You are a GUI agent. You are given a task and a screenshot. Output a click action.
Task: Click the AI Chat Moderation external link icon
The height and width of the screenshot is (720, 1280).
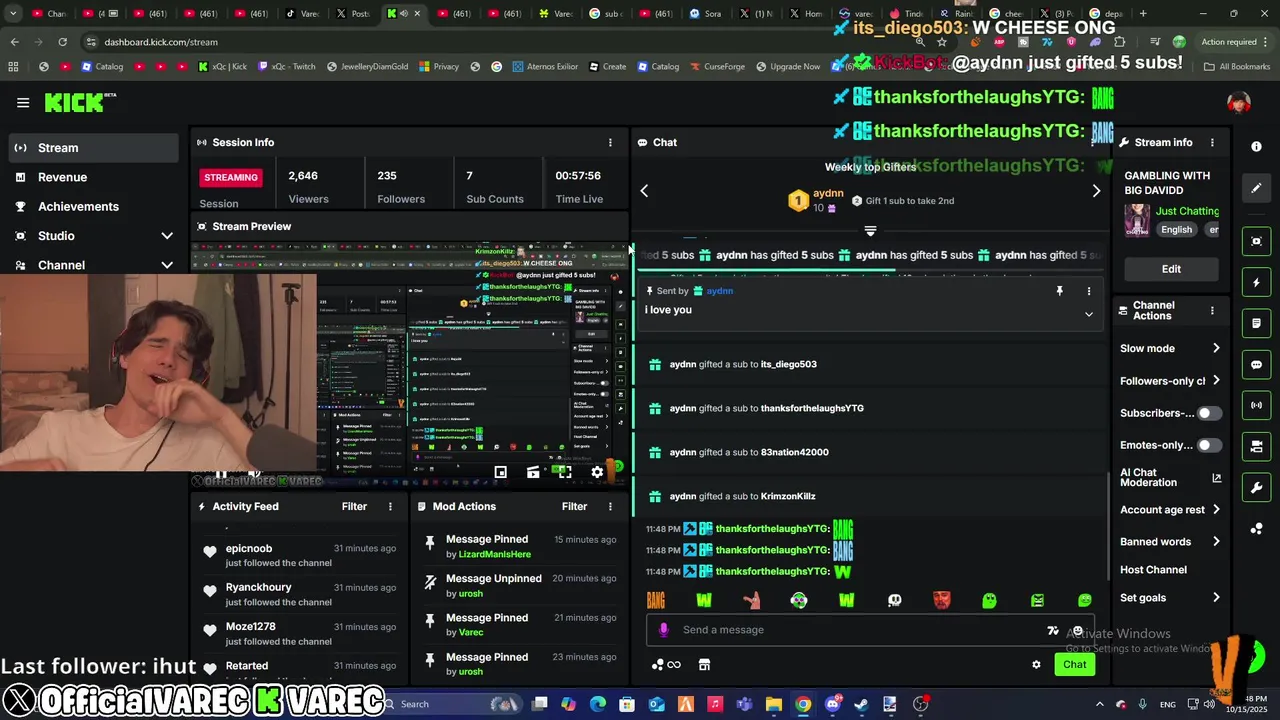point(1217,478)
